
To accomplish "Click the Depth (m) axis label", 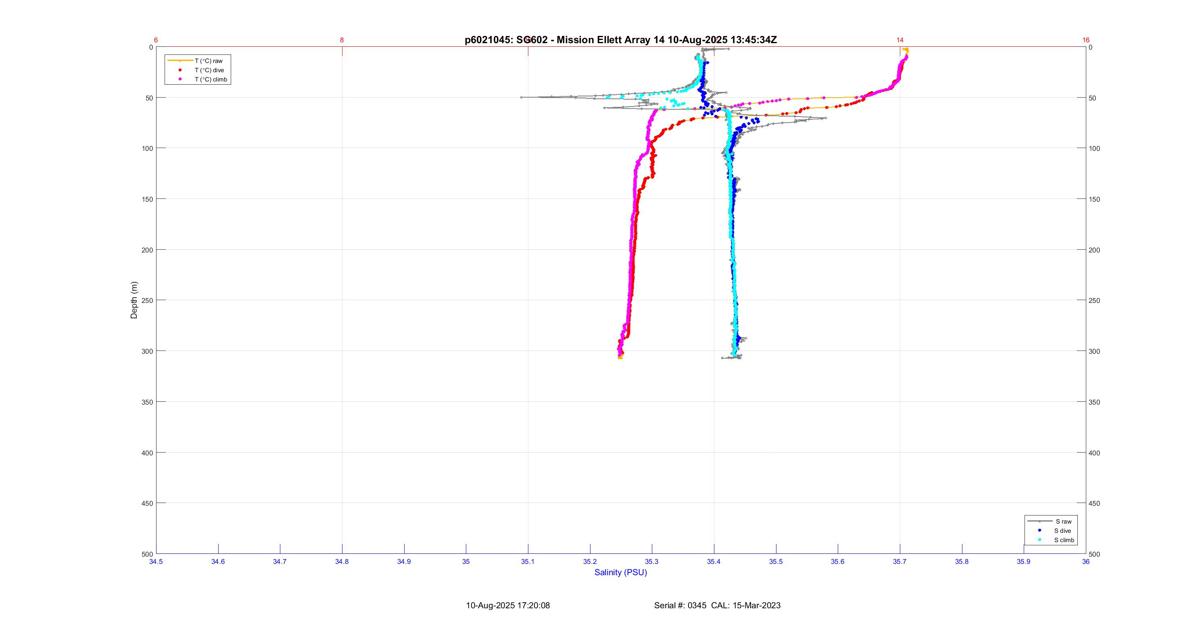I will (x=134, y=300).
